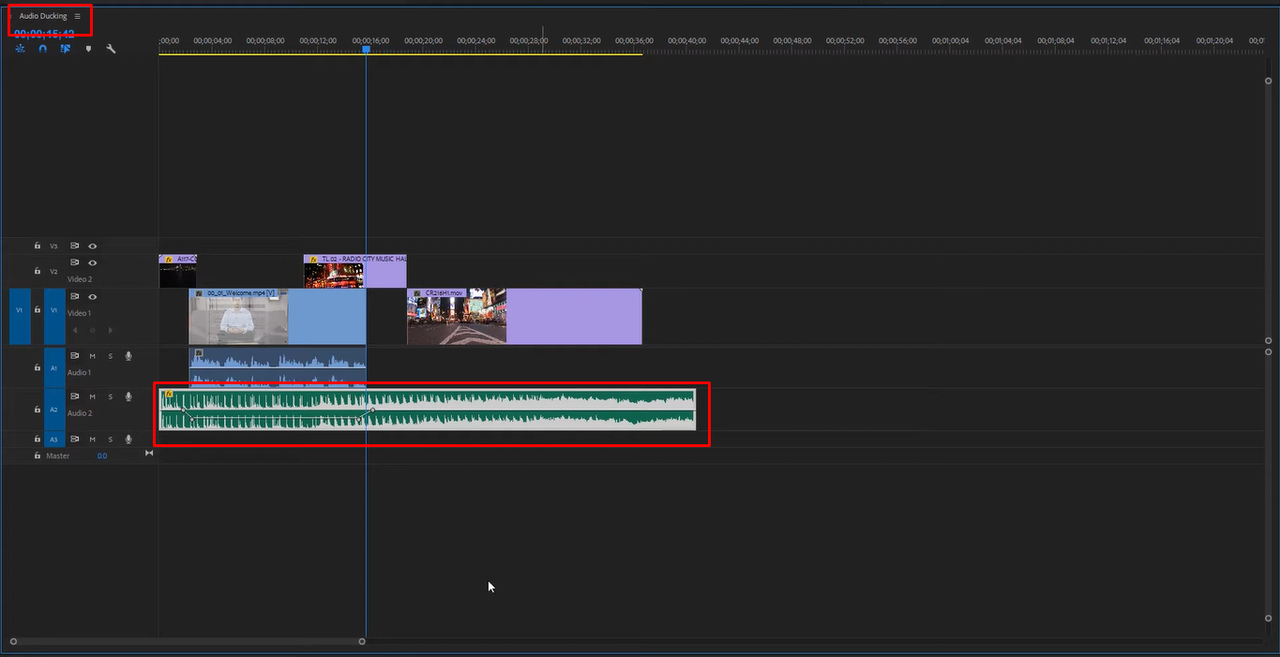Toggle A3 track targeting button
1280x657 pixels.
pos(54,439)
